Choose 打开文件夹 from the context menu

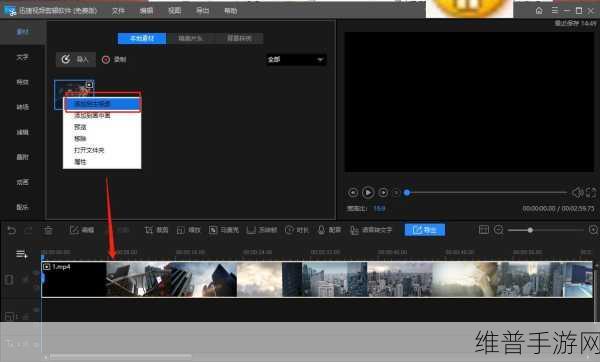coord(89,150)
